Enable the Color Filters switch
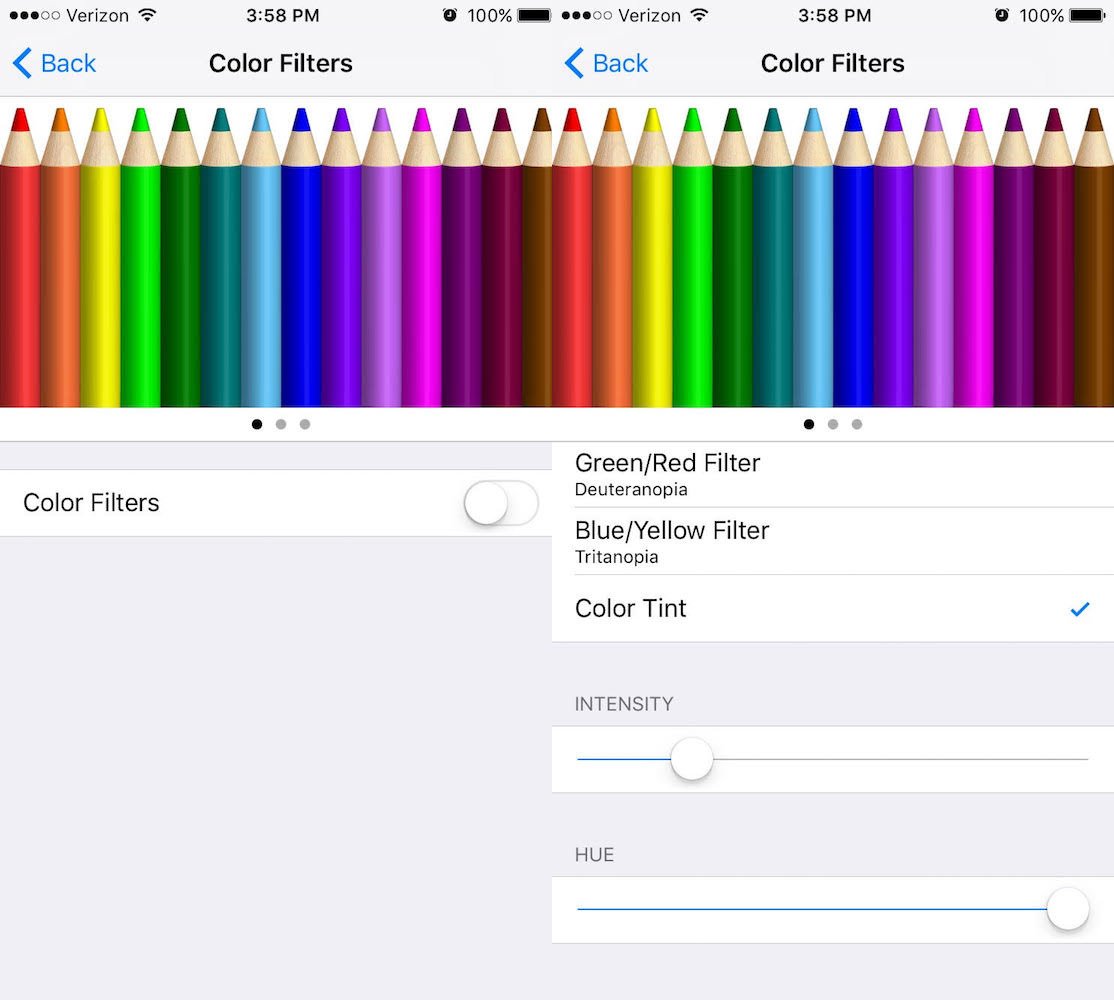1114x1000 pixels. click(501, 503)
